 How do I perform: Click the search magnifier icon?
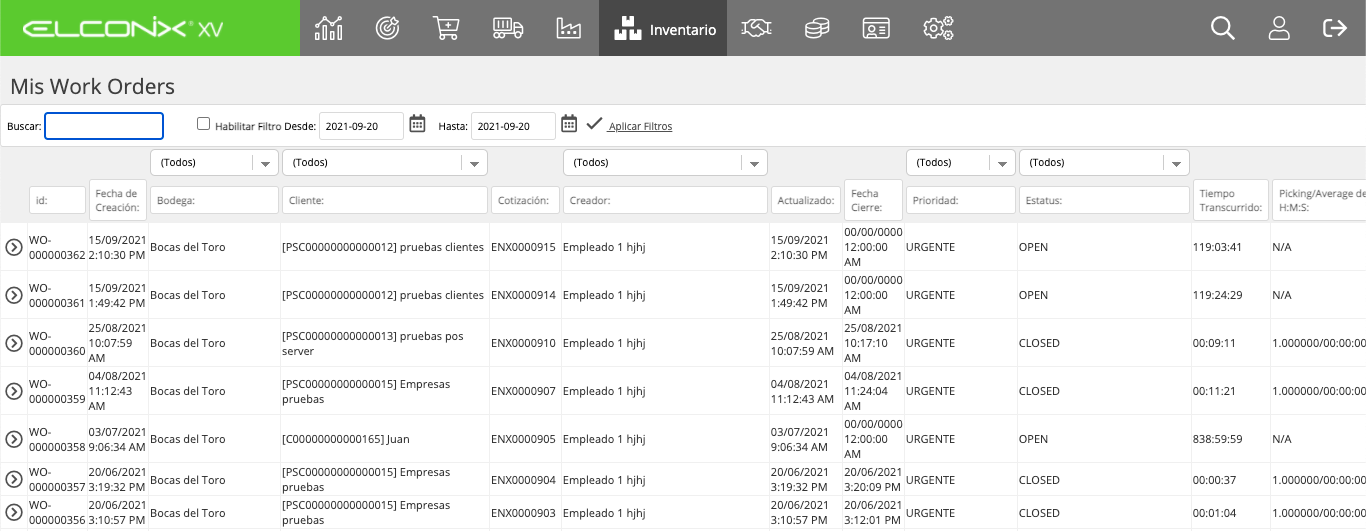pos(1223,28)
